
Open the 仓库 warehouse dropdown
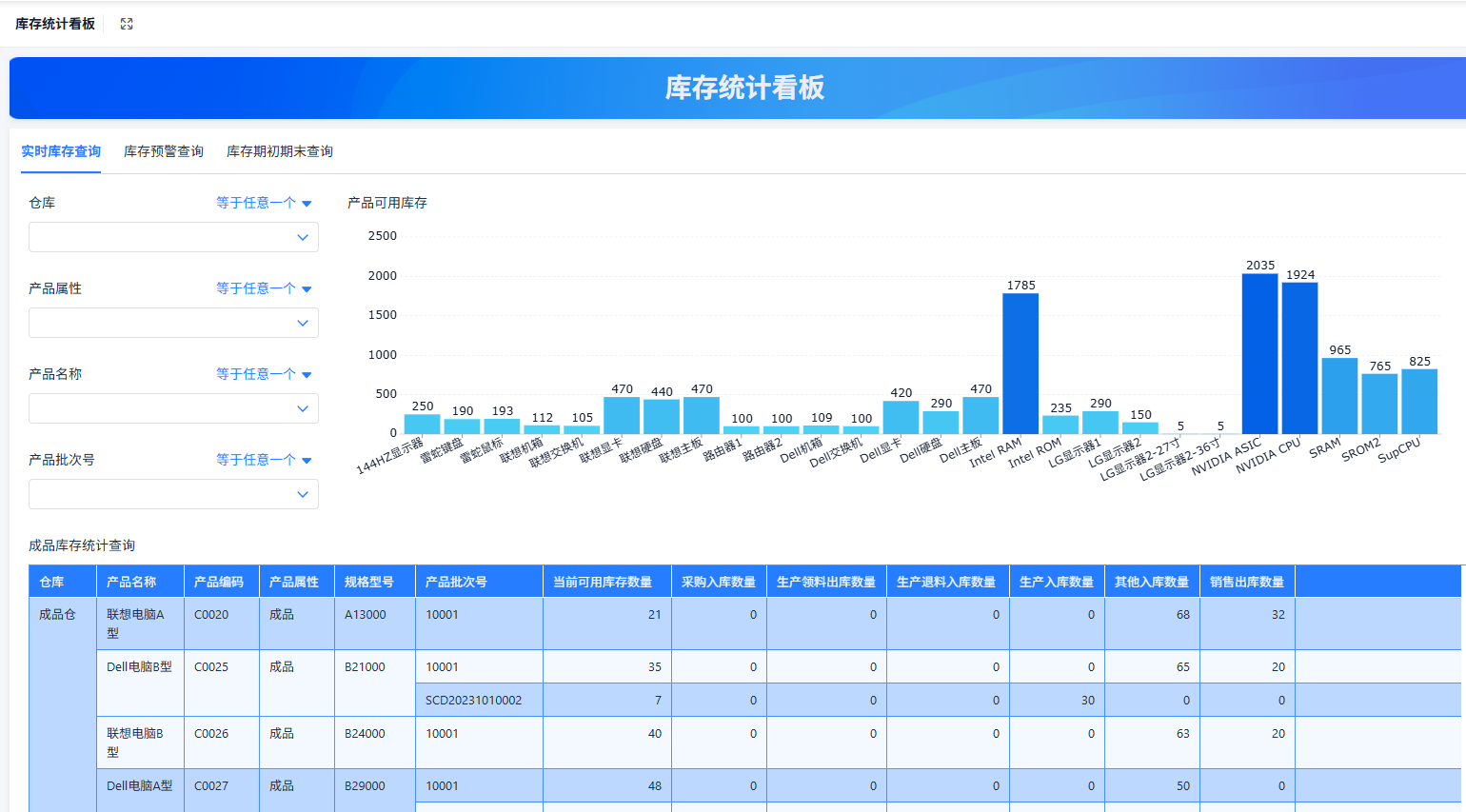pyautogui.click(x=173, y=236)
